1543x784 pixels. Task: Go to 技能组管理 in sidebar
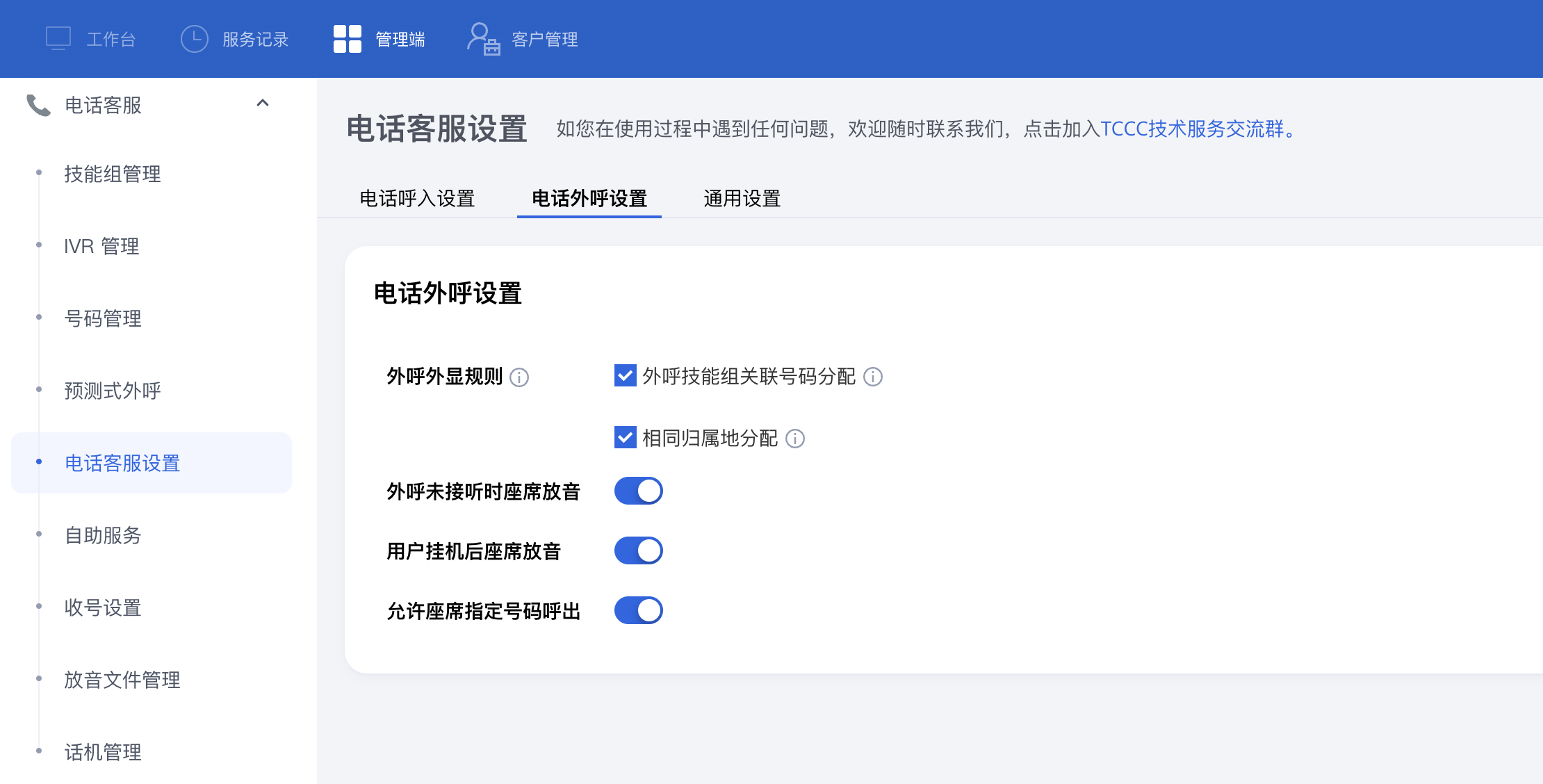point(113,174)
